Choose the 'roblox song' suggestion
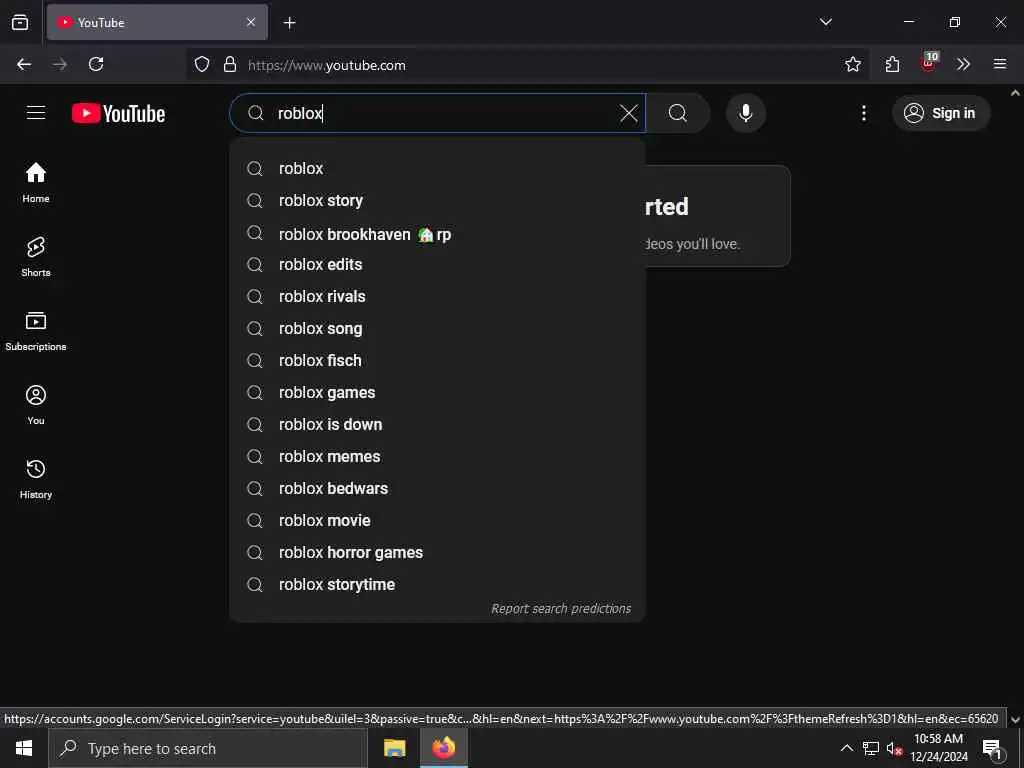Screen dimensions: 1024x768 point(438,328)
